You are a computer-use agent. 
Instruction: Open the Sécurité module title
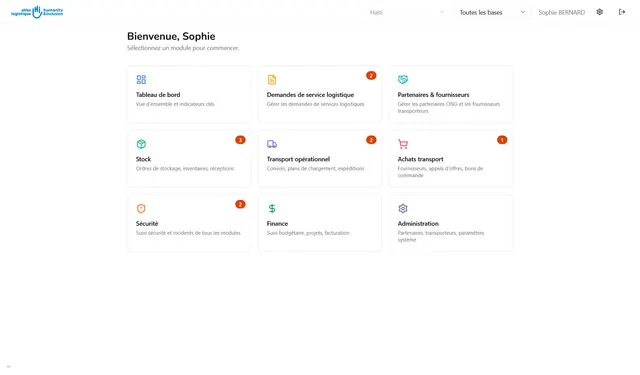click(147, 224)
